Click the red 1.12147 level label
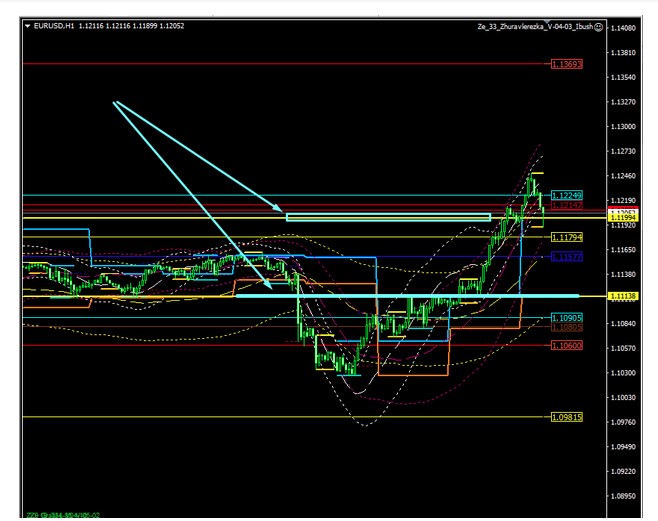This screenshot has height=521, width=658. 566,205
